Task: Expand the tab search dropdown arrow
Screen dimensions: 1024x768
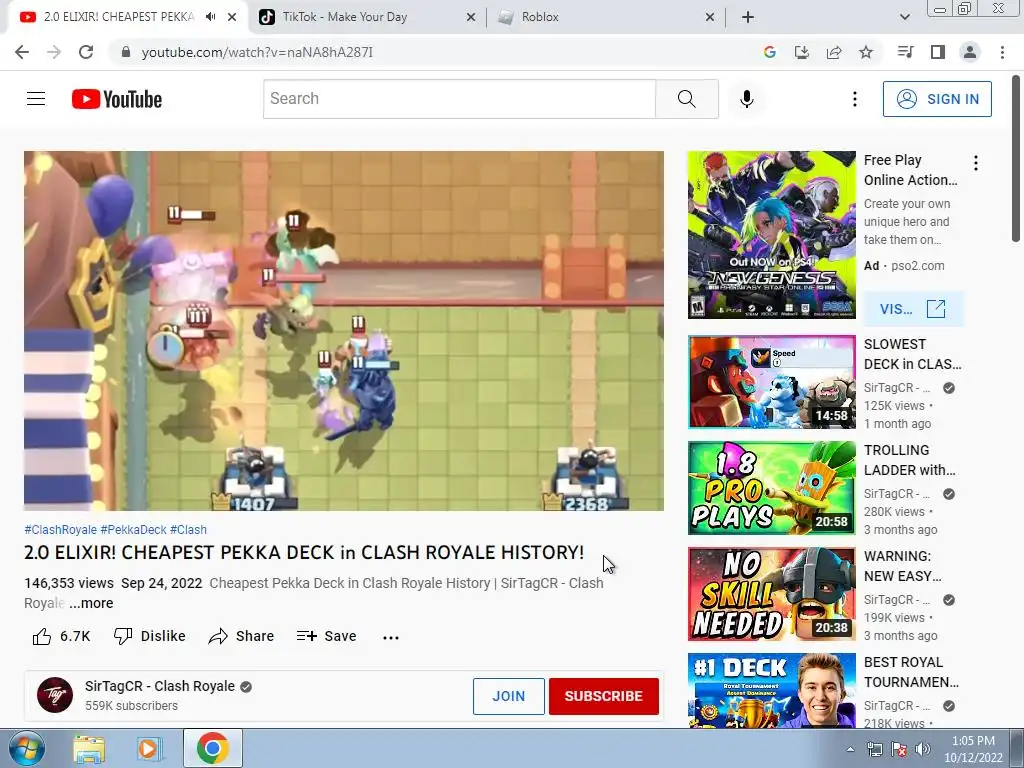Action: [x=904, y=17]
